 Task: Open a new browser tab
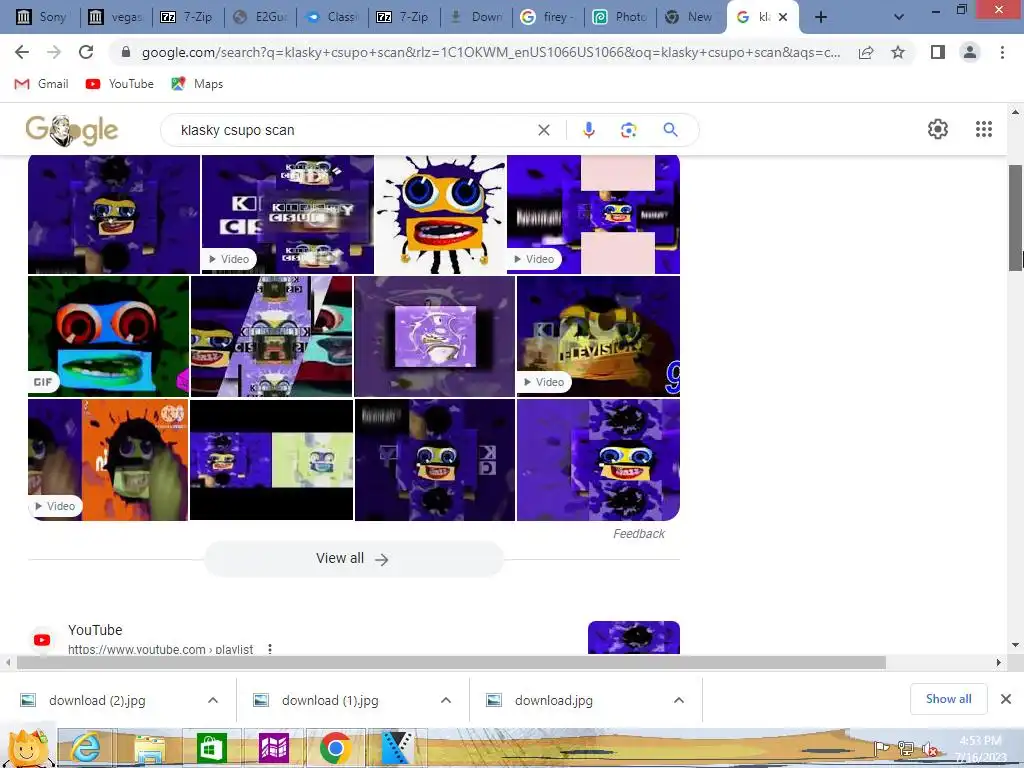[821, 17]
